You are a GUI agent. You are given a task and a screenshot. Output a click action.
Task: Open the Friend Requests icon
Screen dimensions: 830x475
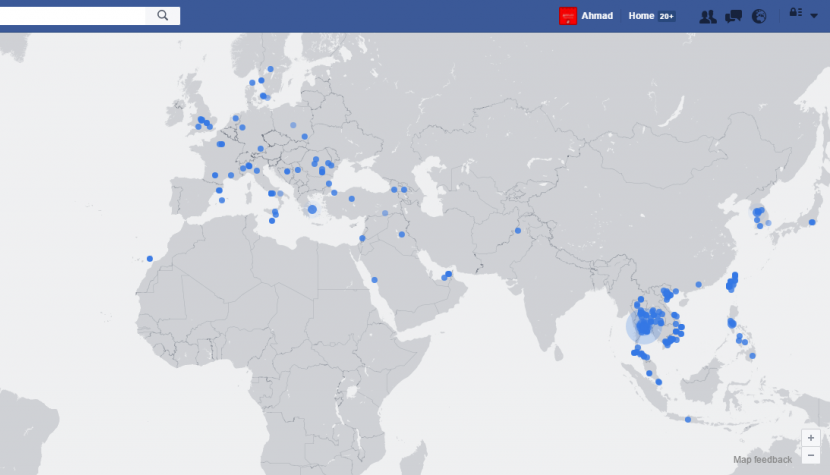[x=708, y=16]
